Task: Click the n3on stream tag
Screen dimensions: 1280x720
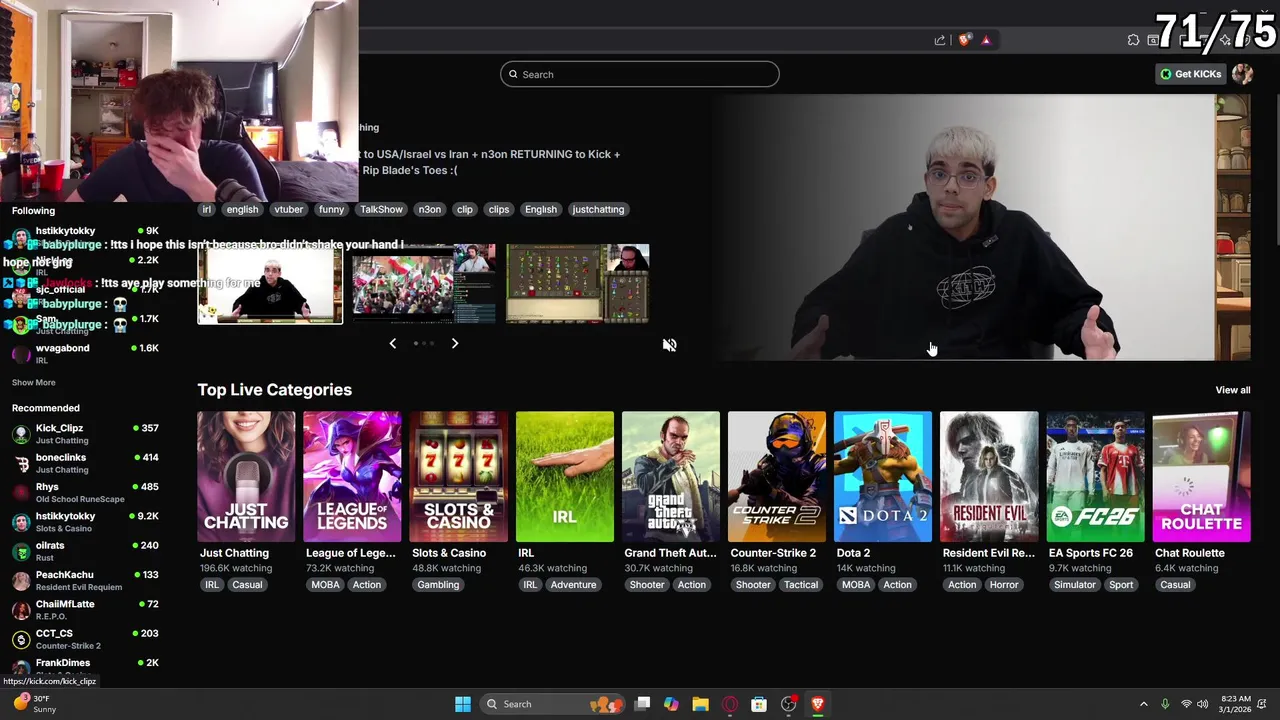Action: click(430, 209)
